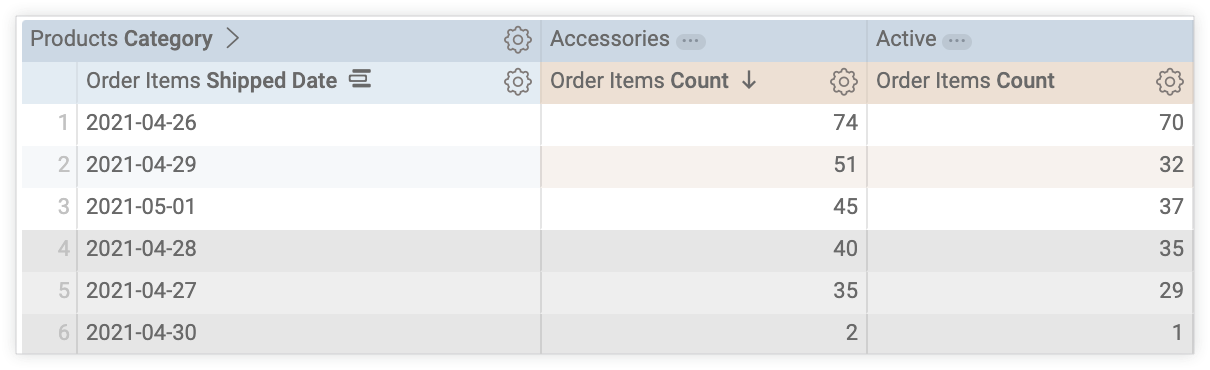The width and height of the screenshot is (1210, 370).
Task: Click the 2021-04-30 date cell
Action: [141, 333]
